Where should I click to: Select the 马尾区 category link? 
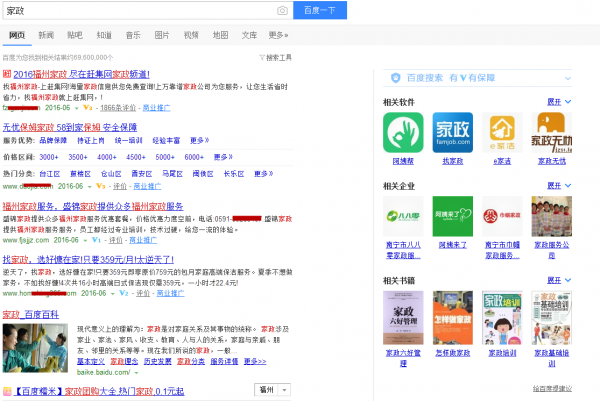click(172, 174)
